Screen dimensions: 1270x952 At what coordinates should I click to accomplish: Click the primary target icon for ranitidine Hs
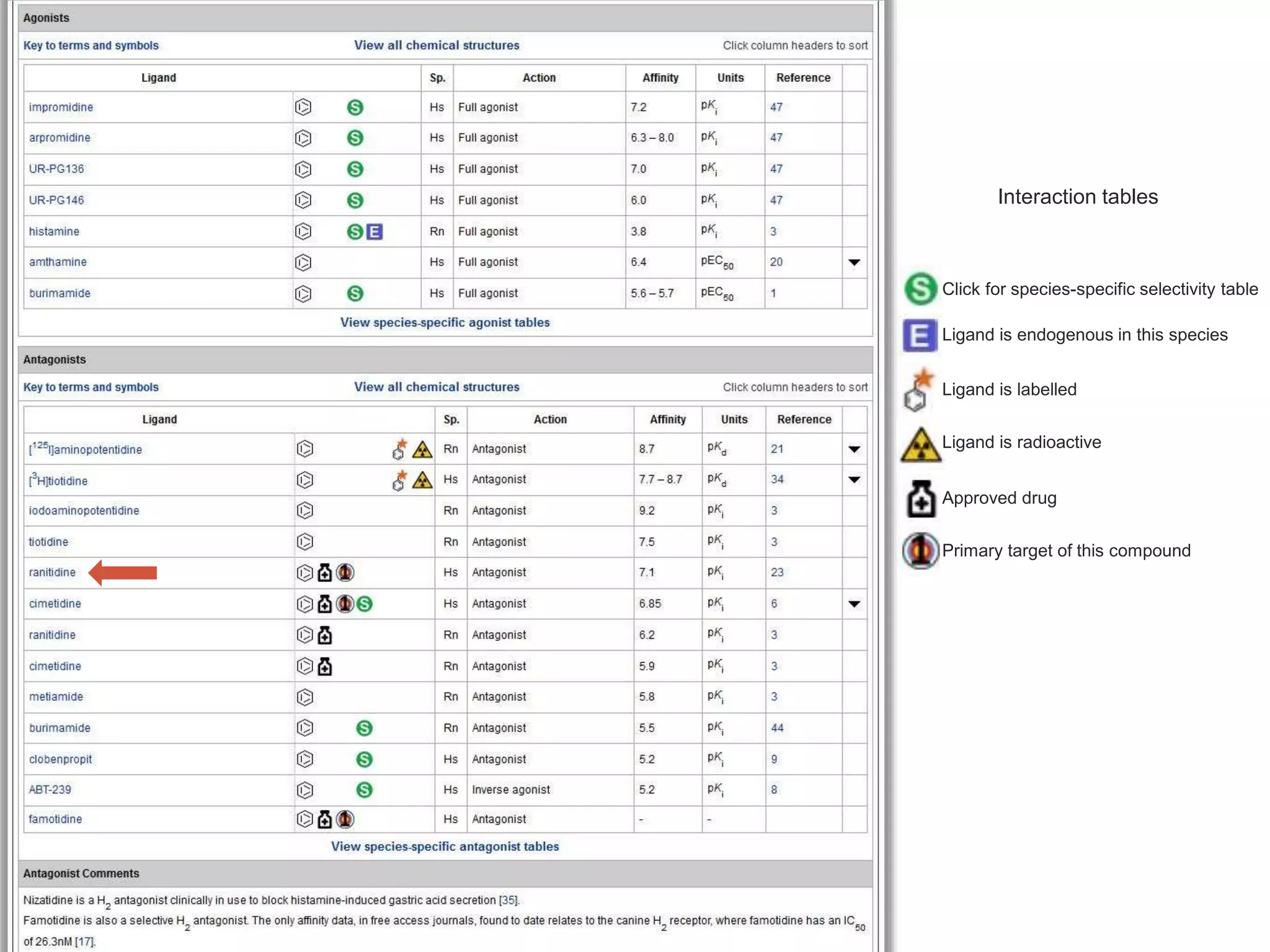tap(345, 573)
